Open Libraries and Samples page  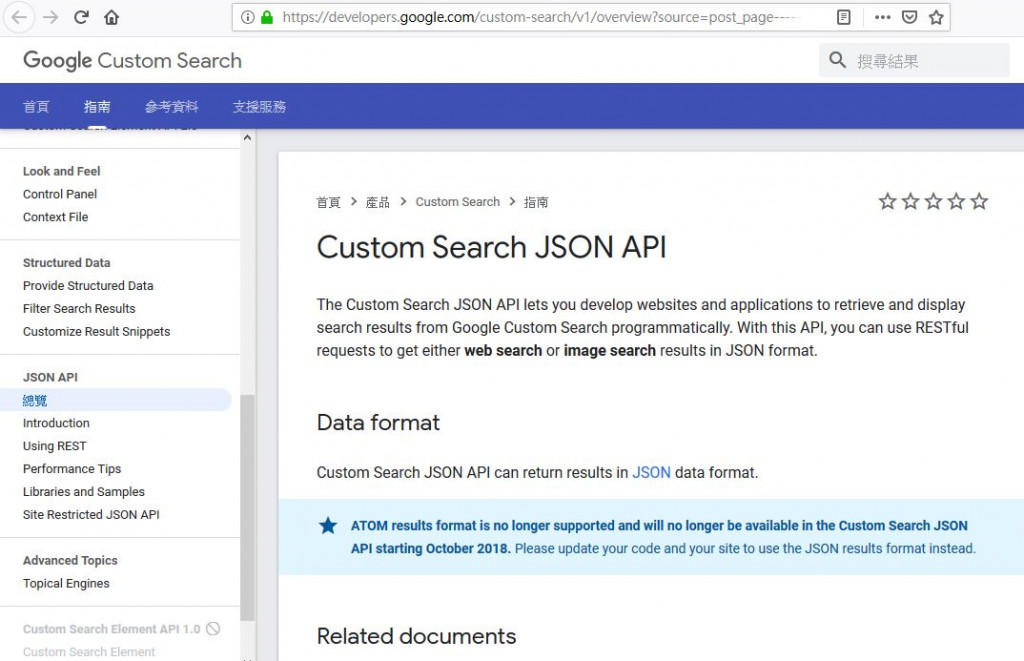coord(84,491)
